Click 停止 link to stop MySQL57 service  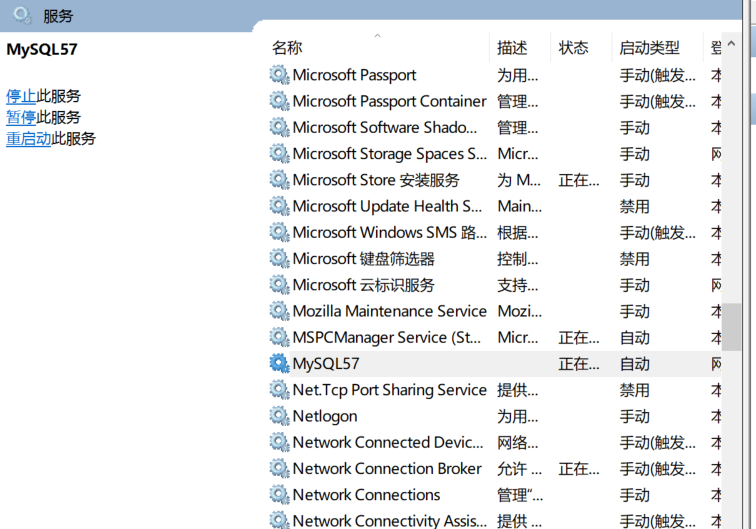point(21,96)
